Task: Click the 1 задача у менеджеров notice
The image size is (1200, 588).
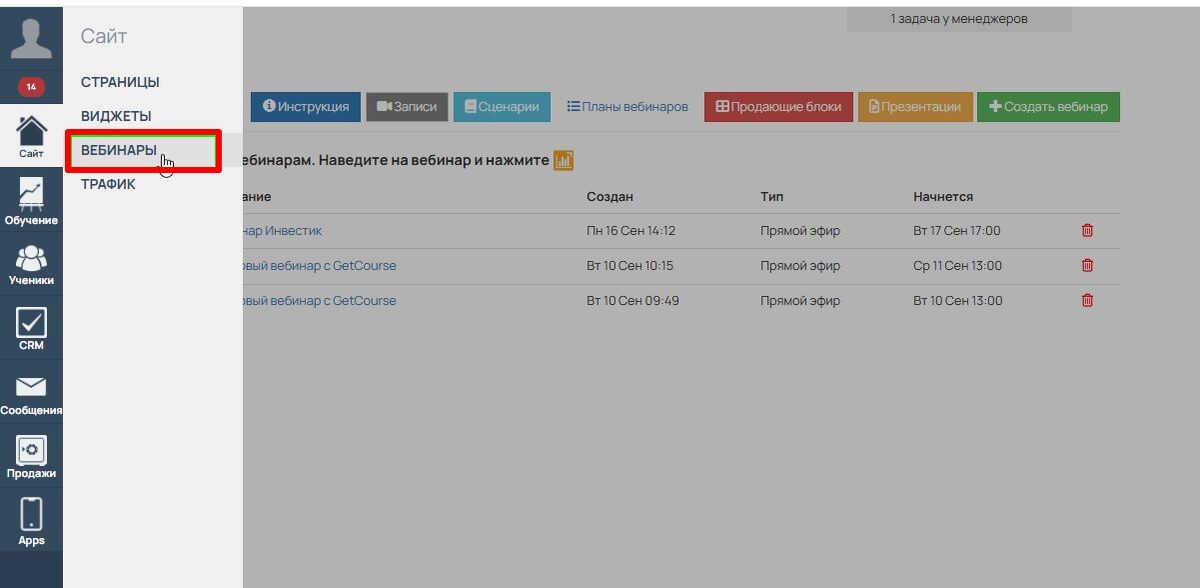Action: pyautogui.click(x=959, y=19)
